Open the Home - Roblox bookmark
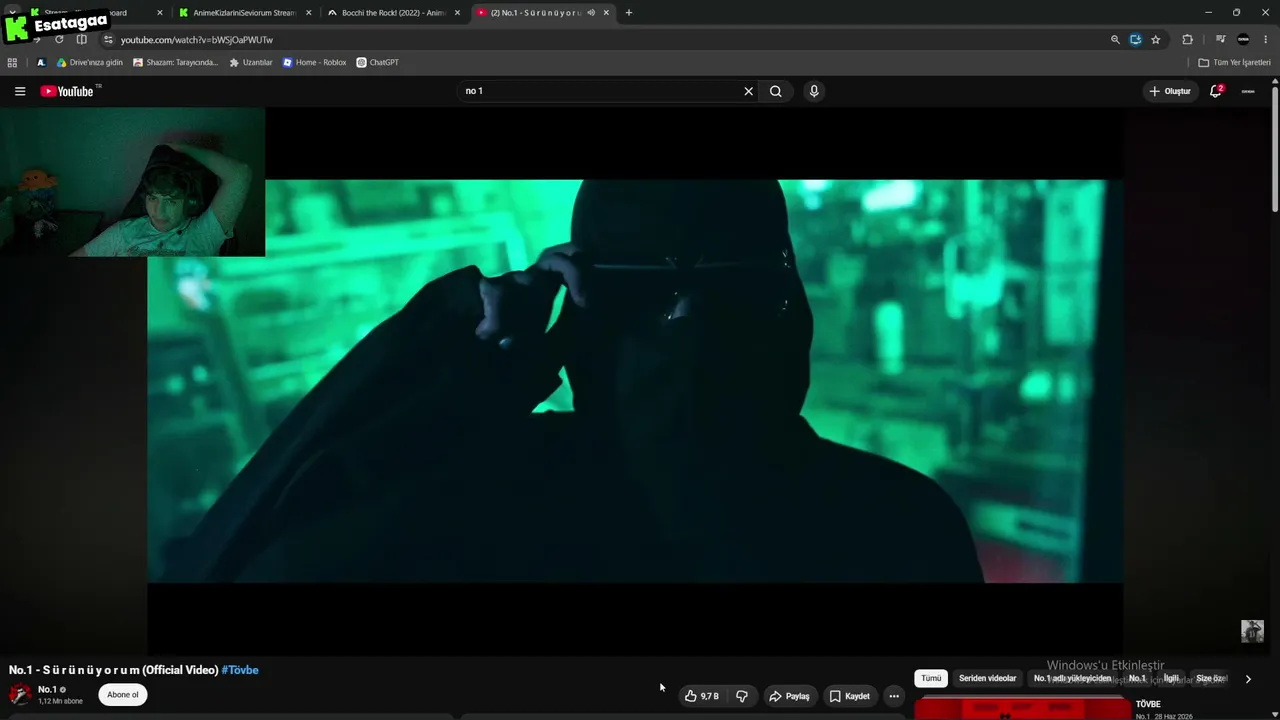Screen dimensions: 1280x720 tap(314, 62)
